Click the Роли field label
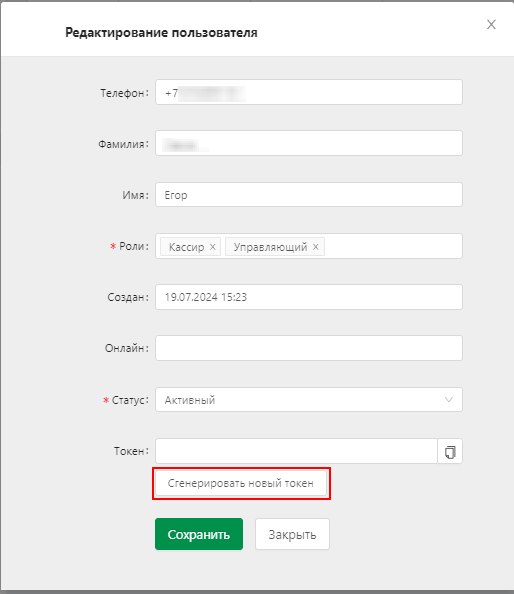 point(130,246)
